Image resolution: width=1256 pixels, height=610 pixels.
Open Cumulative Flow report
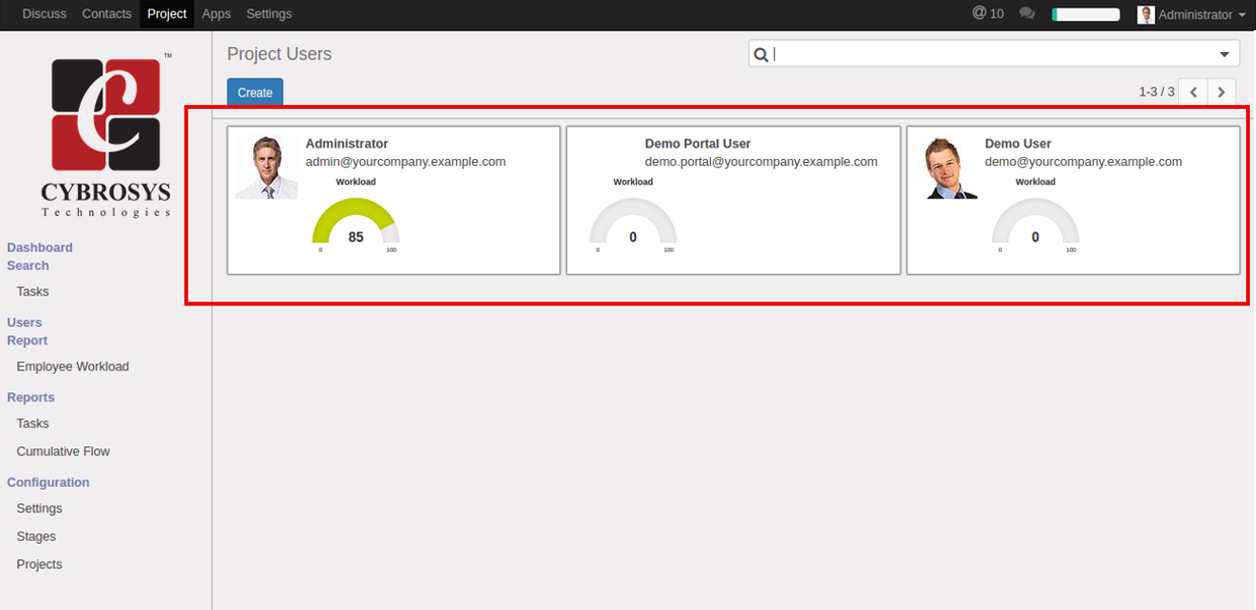point(63,451)
